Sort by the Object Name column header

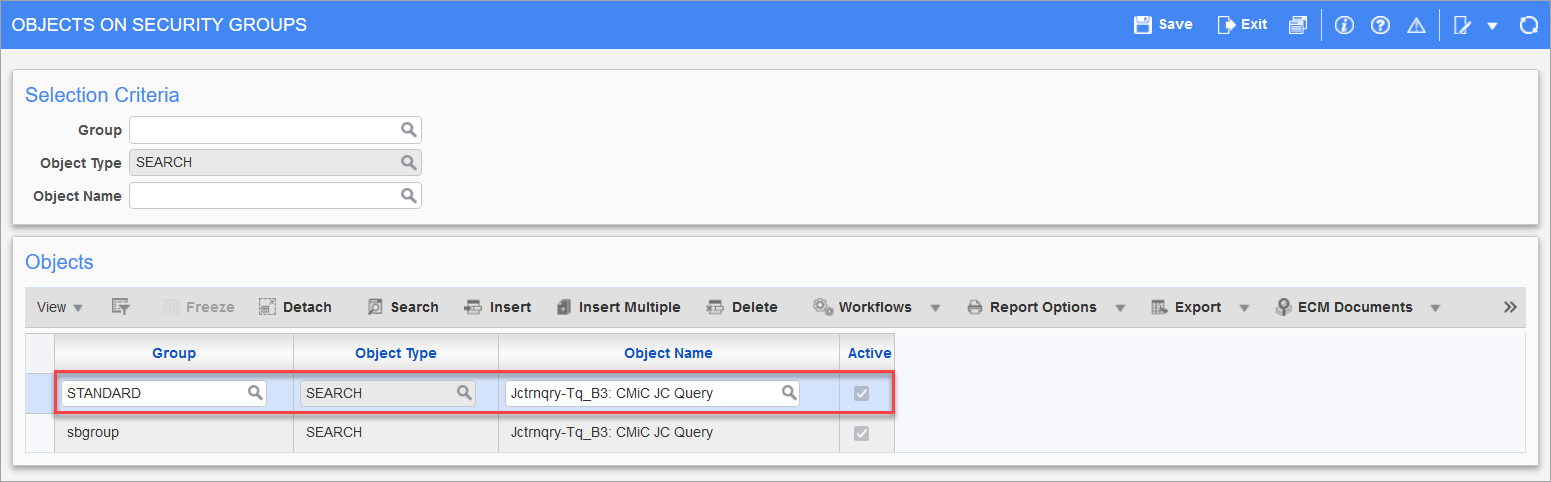[668, 353]
